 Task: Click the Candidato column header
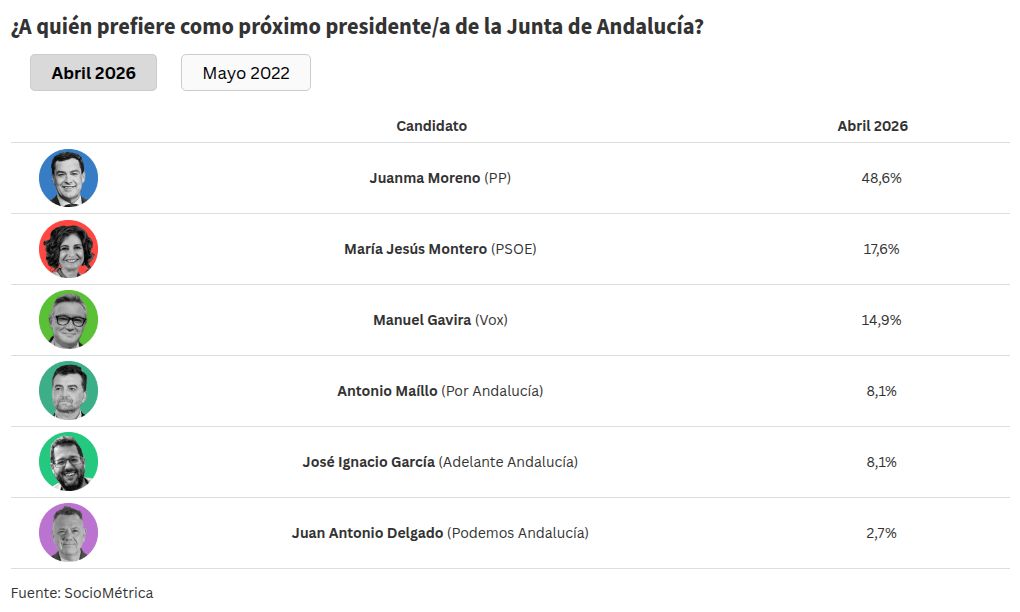coord(431,126)
